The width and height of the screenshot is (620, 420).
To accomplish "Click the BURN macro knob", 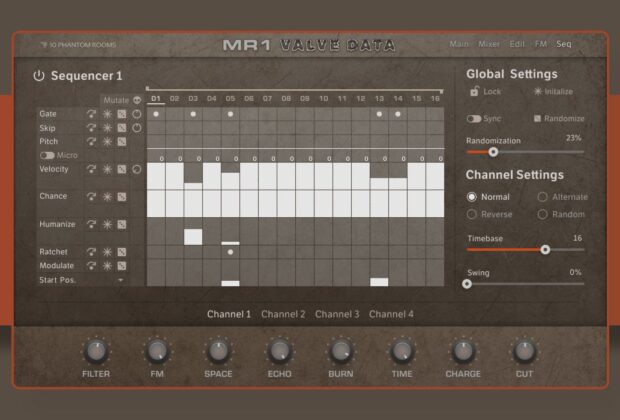I will [x=340, y=351].
